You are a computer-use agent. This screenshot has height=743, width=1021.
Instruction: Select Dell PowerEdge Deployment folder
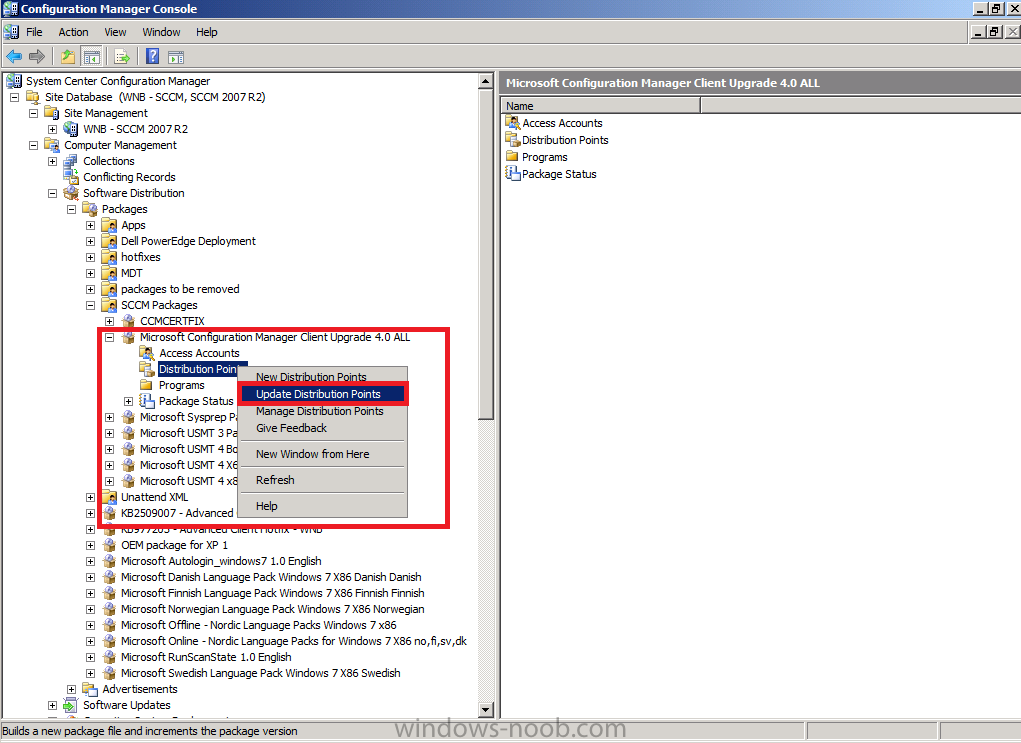click(x=188, y=241)
